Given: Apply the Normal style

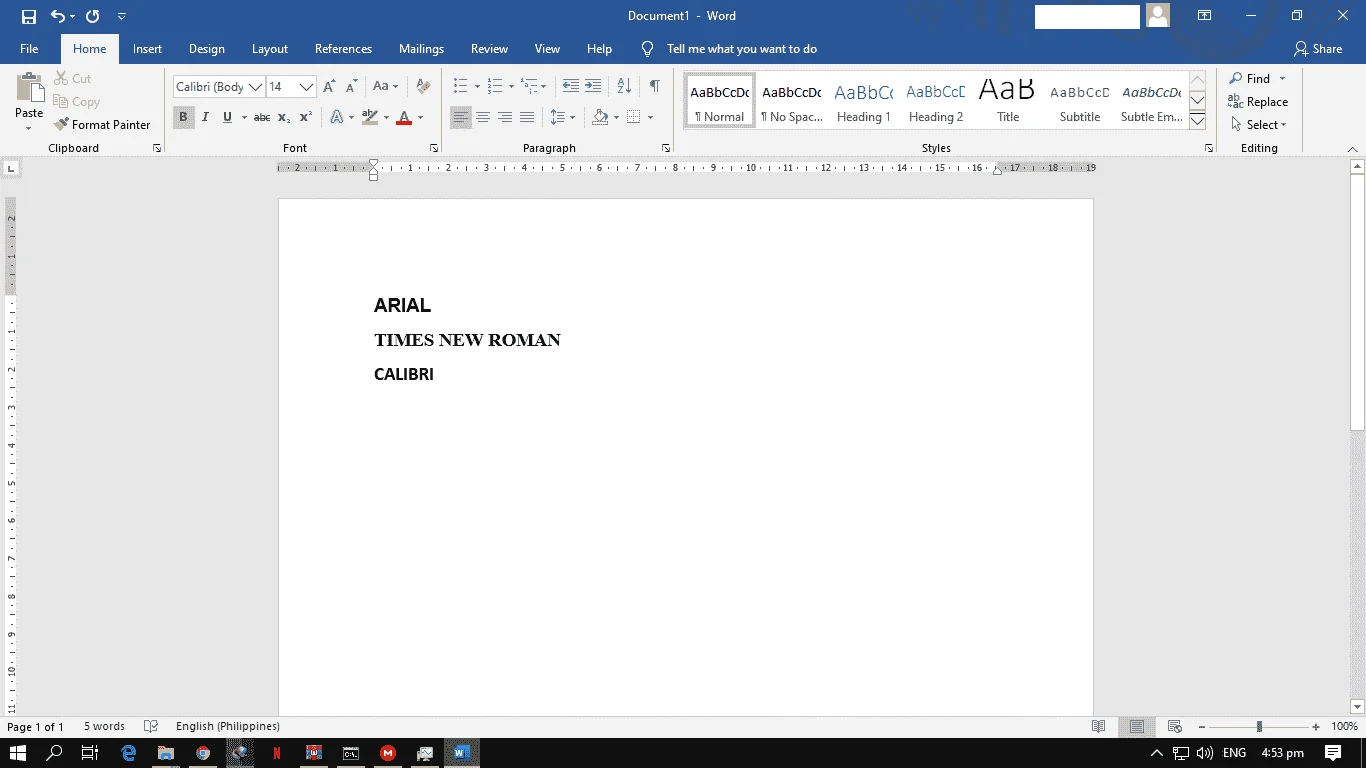Looking at the screenshot, I should click(x=720, y=100).
